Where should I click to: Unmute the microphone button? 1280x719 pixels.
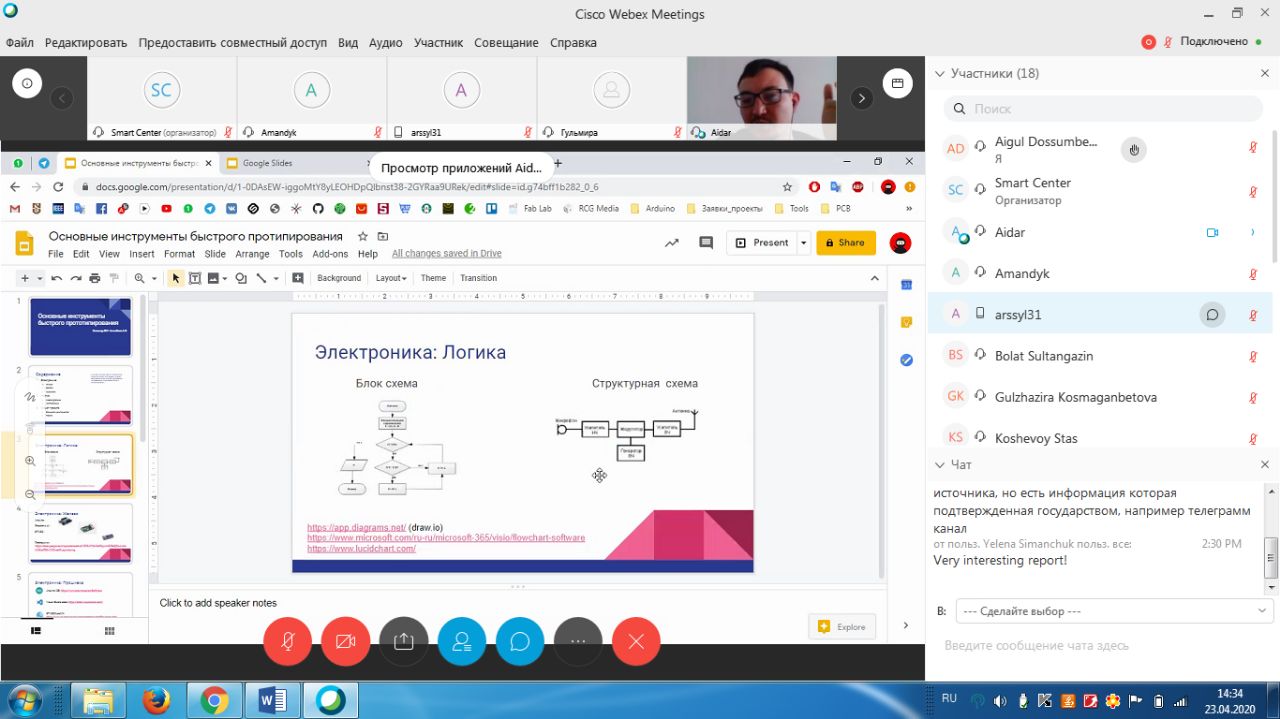(x=288, y=642)
